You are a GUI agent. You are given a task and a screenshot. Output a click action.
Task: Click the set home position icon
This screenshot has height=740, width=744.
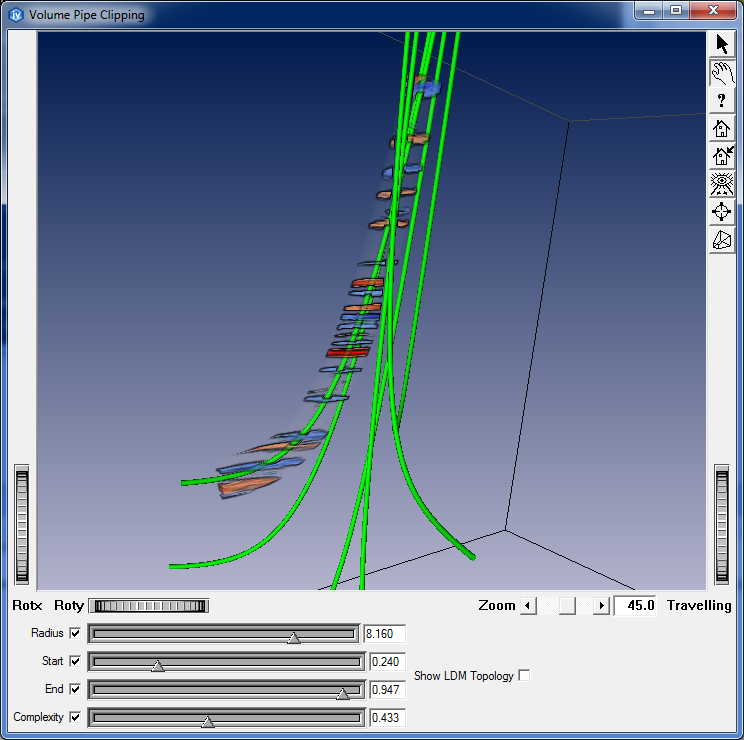[x=721, y=156]
